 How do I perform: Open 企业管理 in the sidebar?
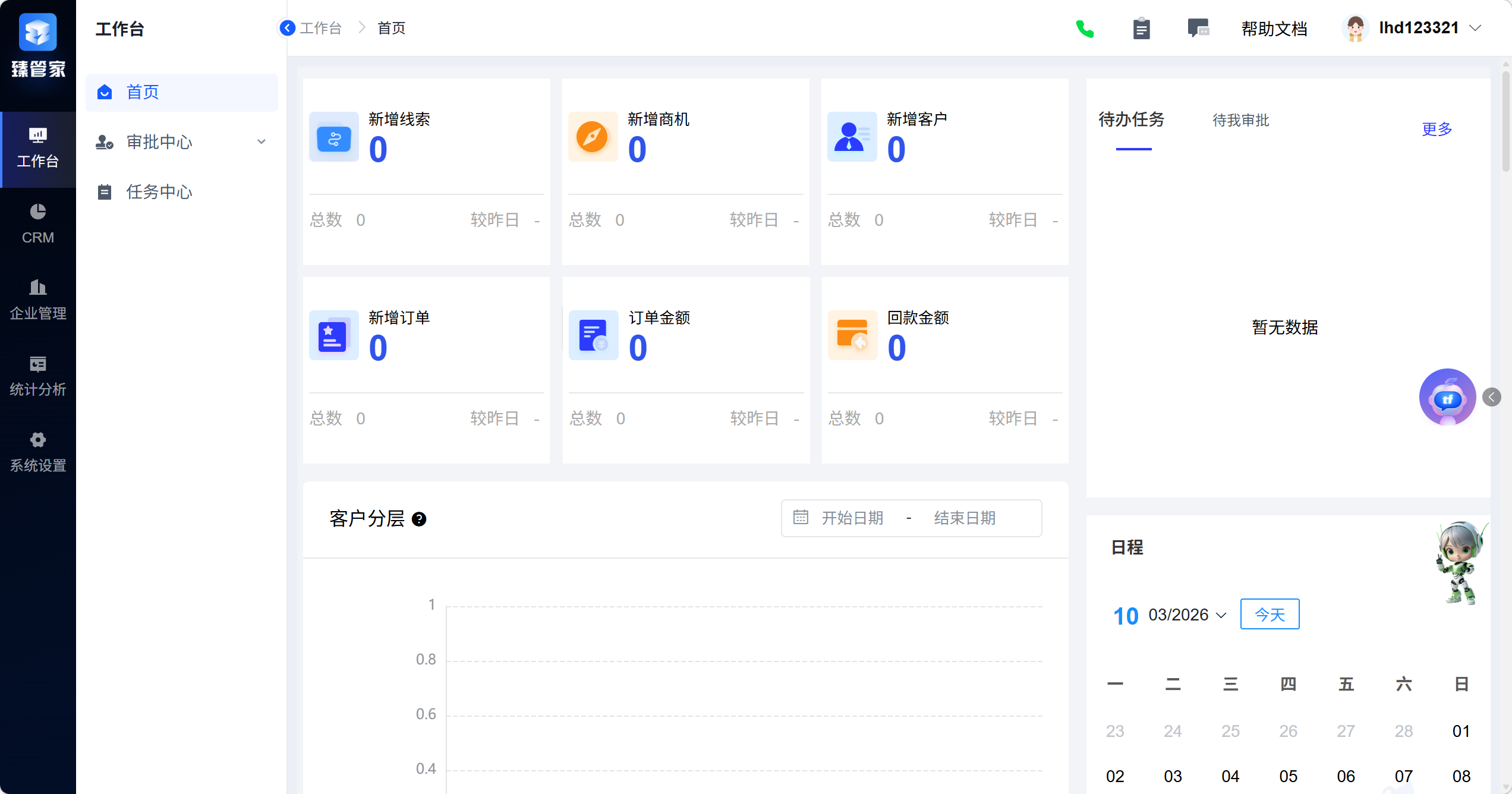[x=37, y=300]
